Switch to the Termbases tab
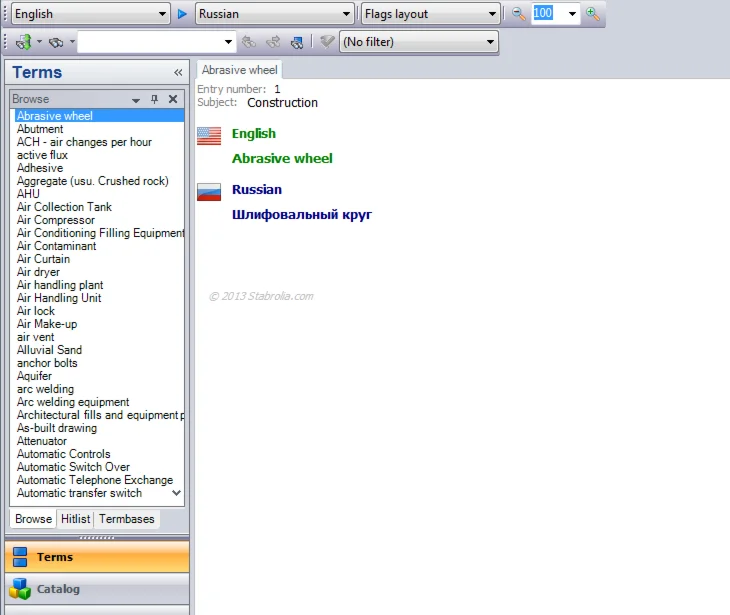Screen dimensions: 730x615 pyautogui.click(x=127, y=519)
